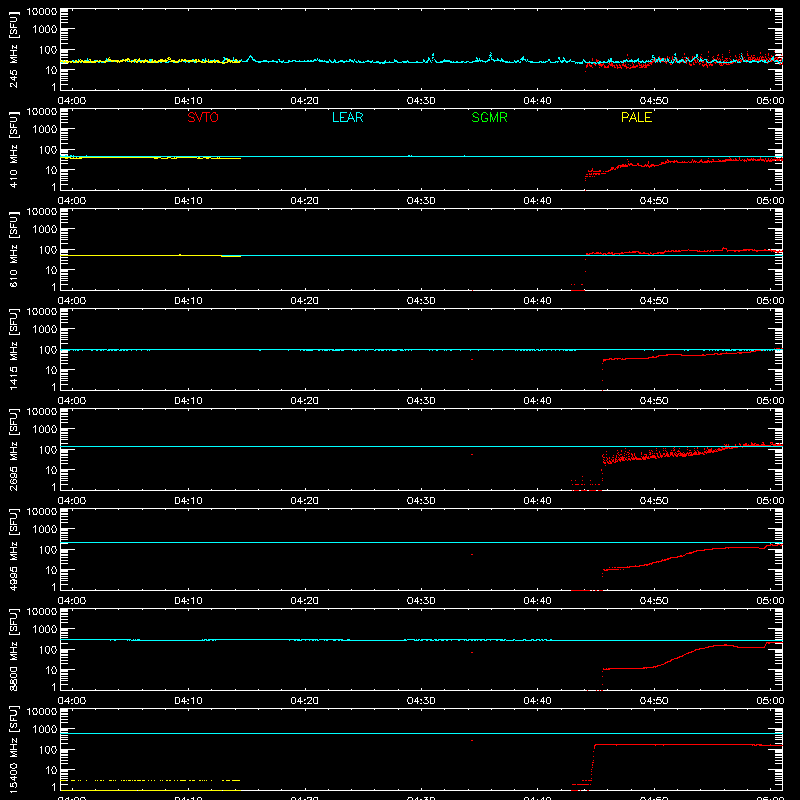The width and height of the screenshot is (800, 800).
Task: Click the green SGMR station legend label
Action: pyautogui.click(x=489, y=117)
